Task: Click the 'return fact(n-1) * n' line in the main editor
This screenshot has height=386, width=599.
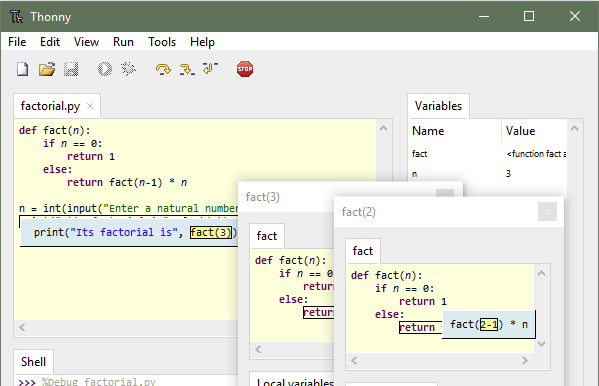Action: [x=127, y=182]
